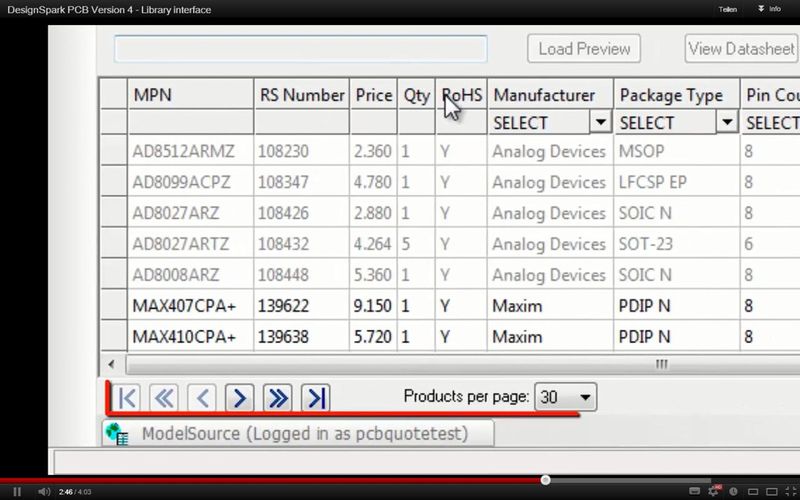This screenshot has width=800, height=500.
Task: Click SOT-23 package type cell
Action: 677,243
